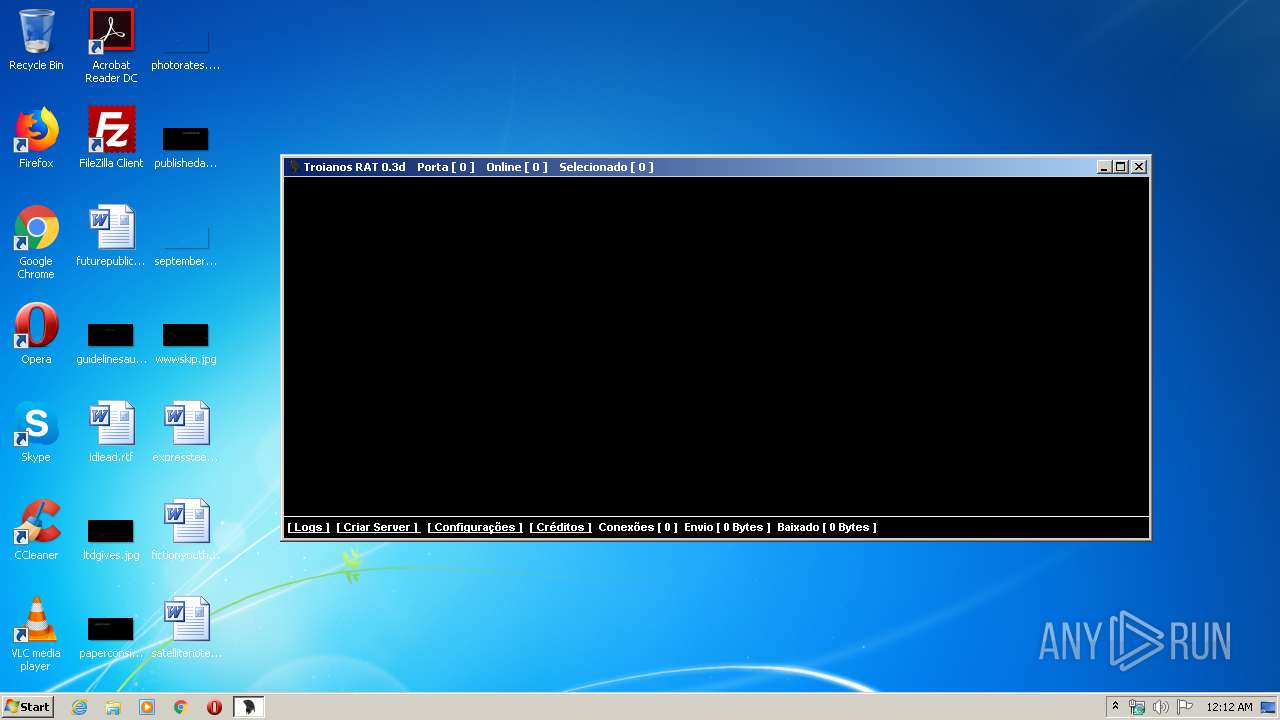The image size is (1280, 720).
Task: Click the 12:12 AM clock
Action: 1229,707
